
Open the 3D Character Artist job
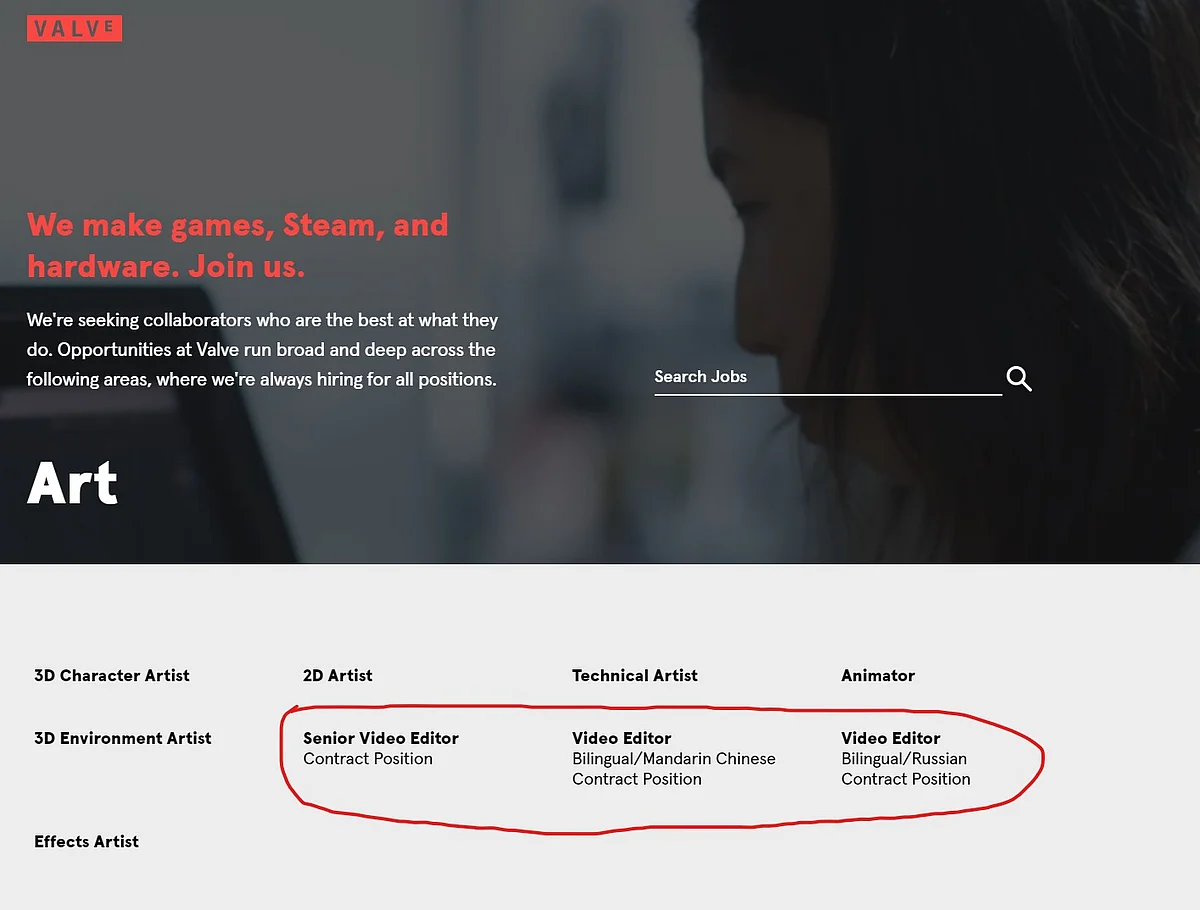(112, 675)
